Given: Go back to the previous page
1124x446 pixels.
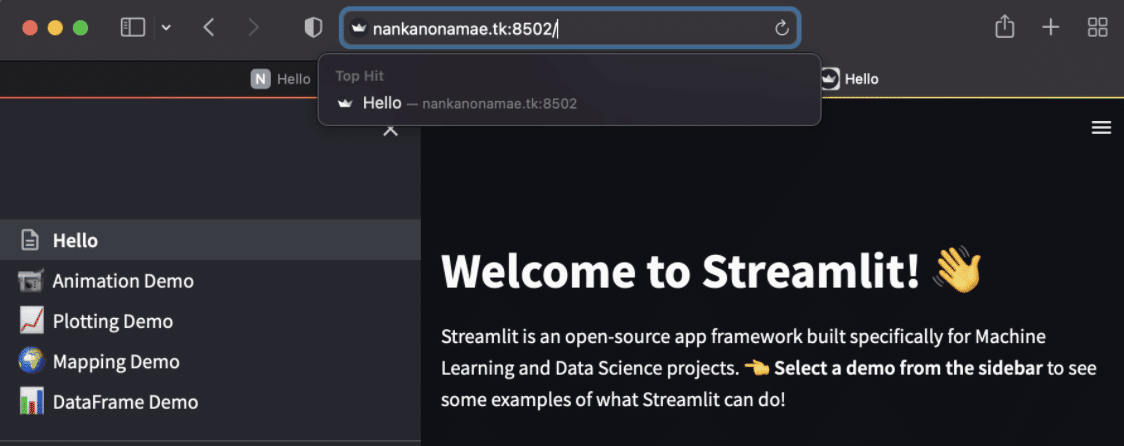Looking at the screenshot, I should point(209,28).
